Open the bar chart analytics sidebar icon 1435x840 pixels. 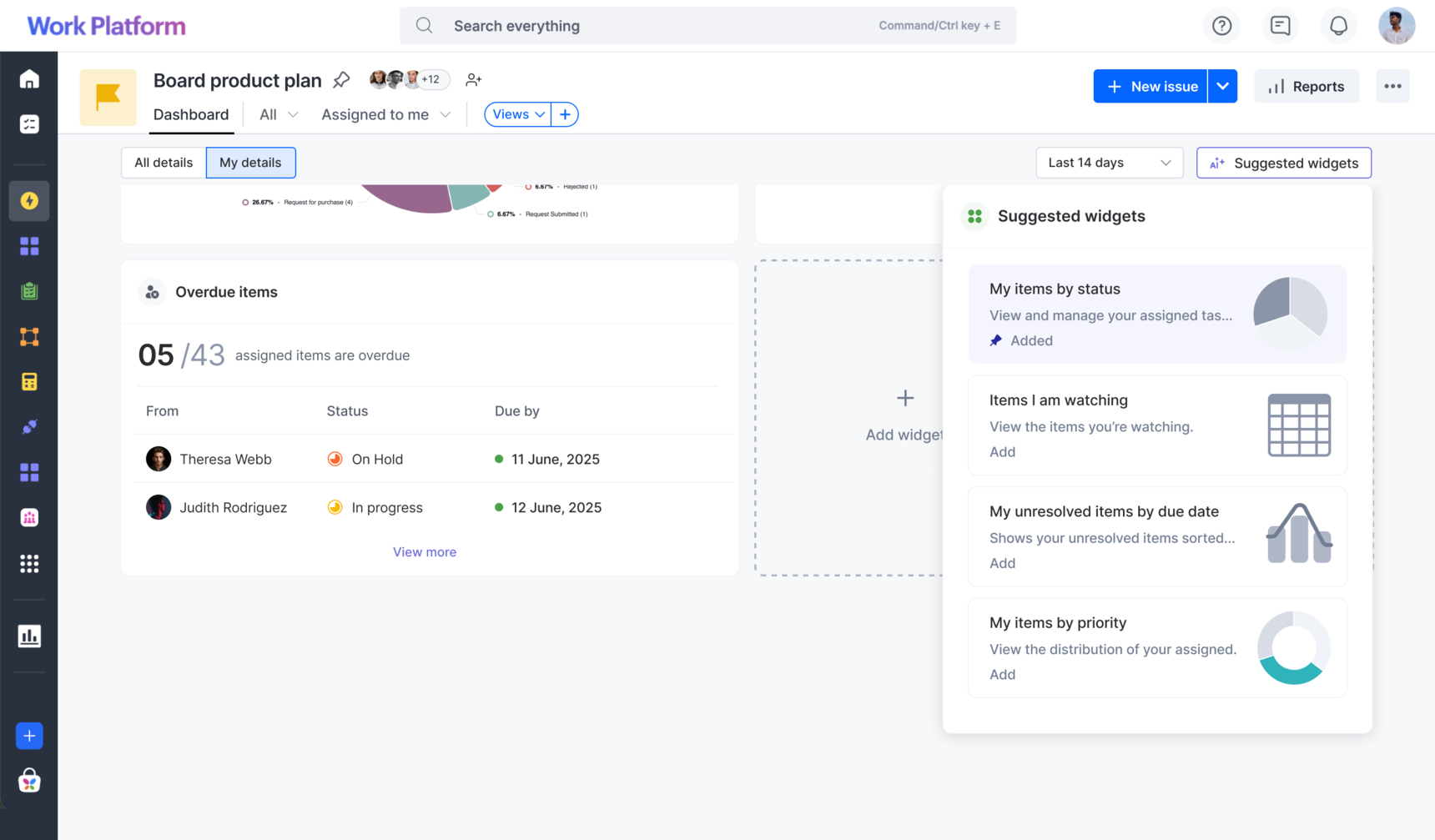[29, 636]
